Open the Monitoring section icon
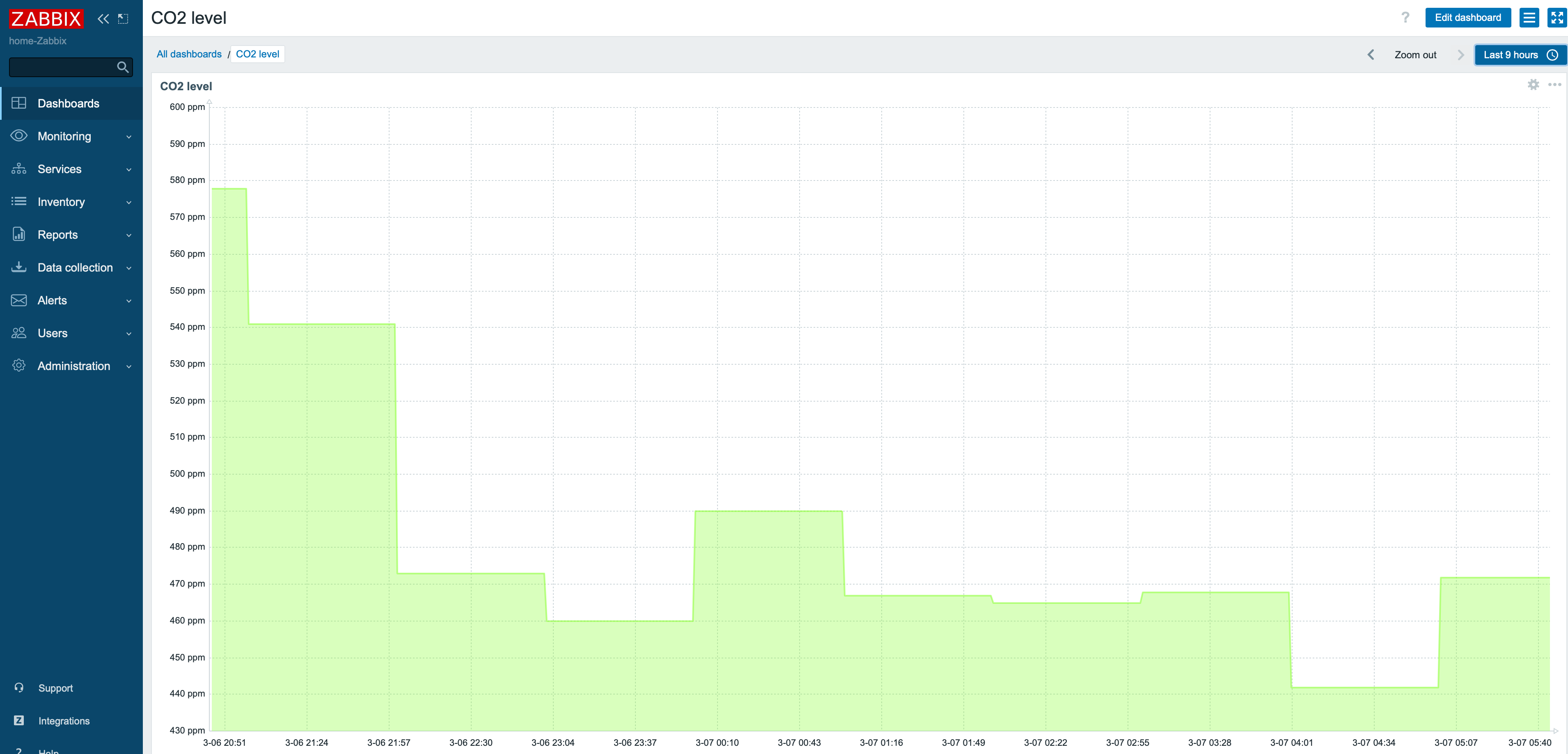This screenshot has height=754, width=1568. point(19,136)
